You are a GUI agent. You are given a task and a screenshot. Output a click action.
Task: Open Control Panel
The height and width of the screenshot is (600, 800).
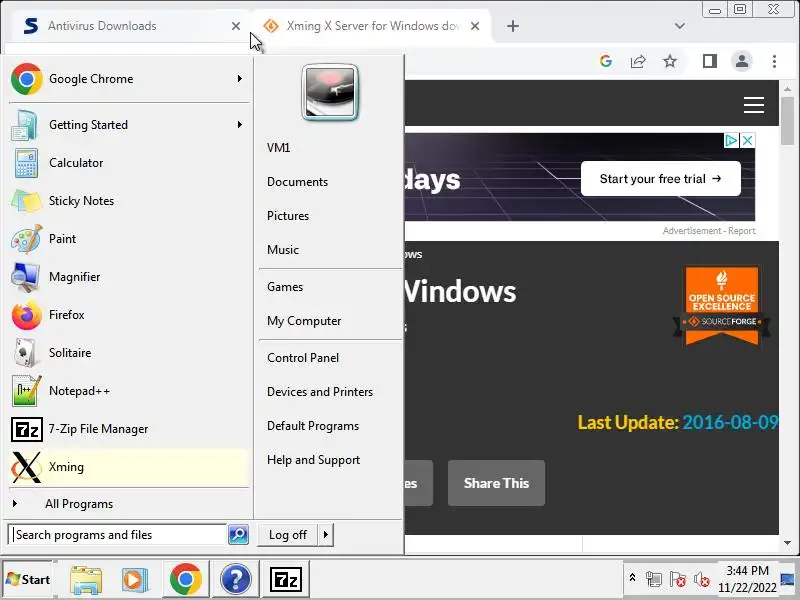[303, 358]
